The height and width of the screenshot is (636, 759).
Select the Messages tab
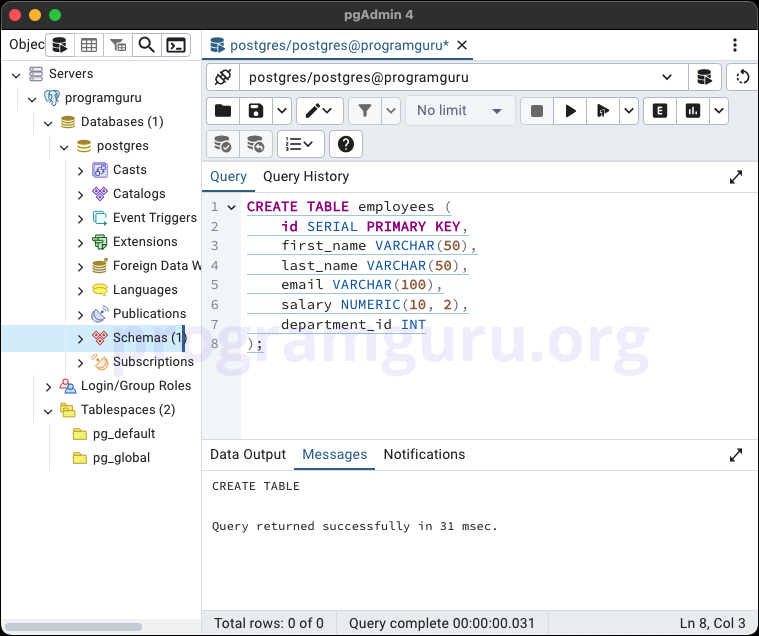(334, 454)
